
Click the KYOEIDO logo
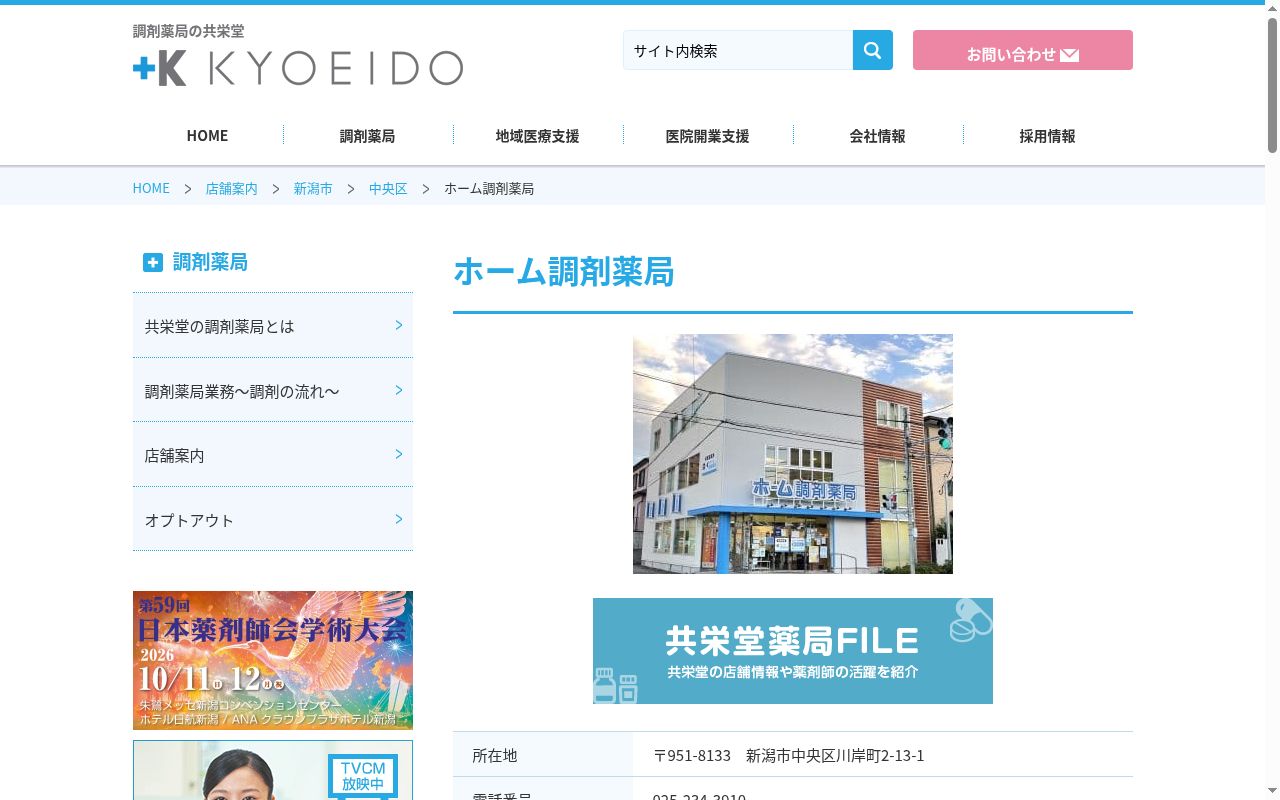click(298, 68)
